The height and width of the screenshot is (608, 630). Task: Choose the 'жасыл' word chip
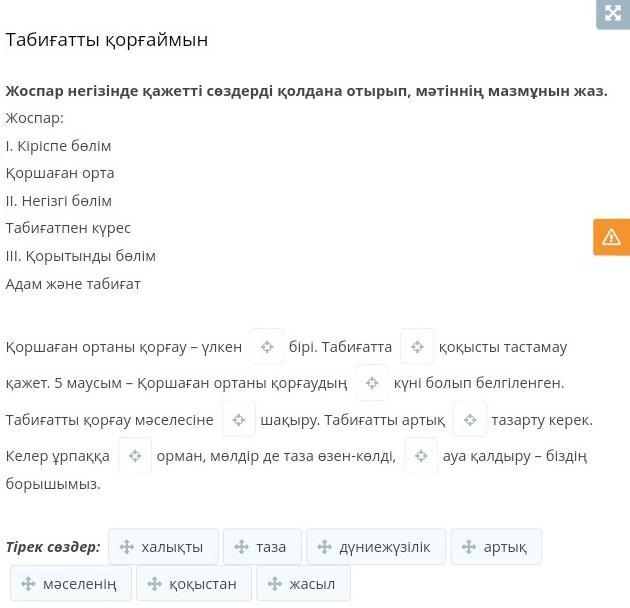click(x=302, y=583)
